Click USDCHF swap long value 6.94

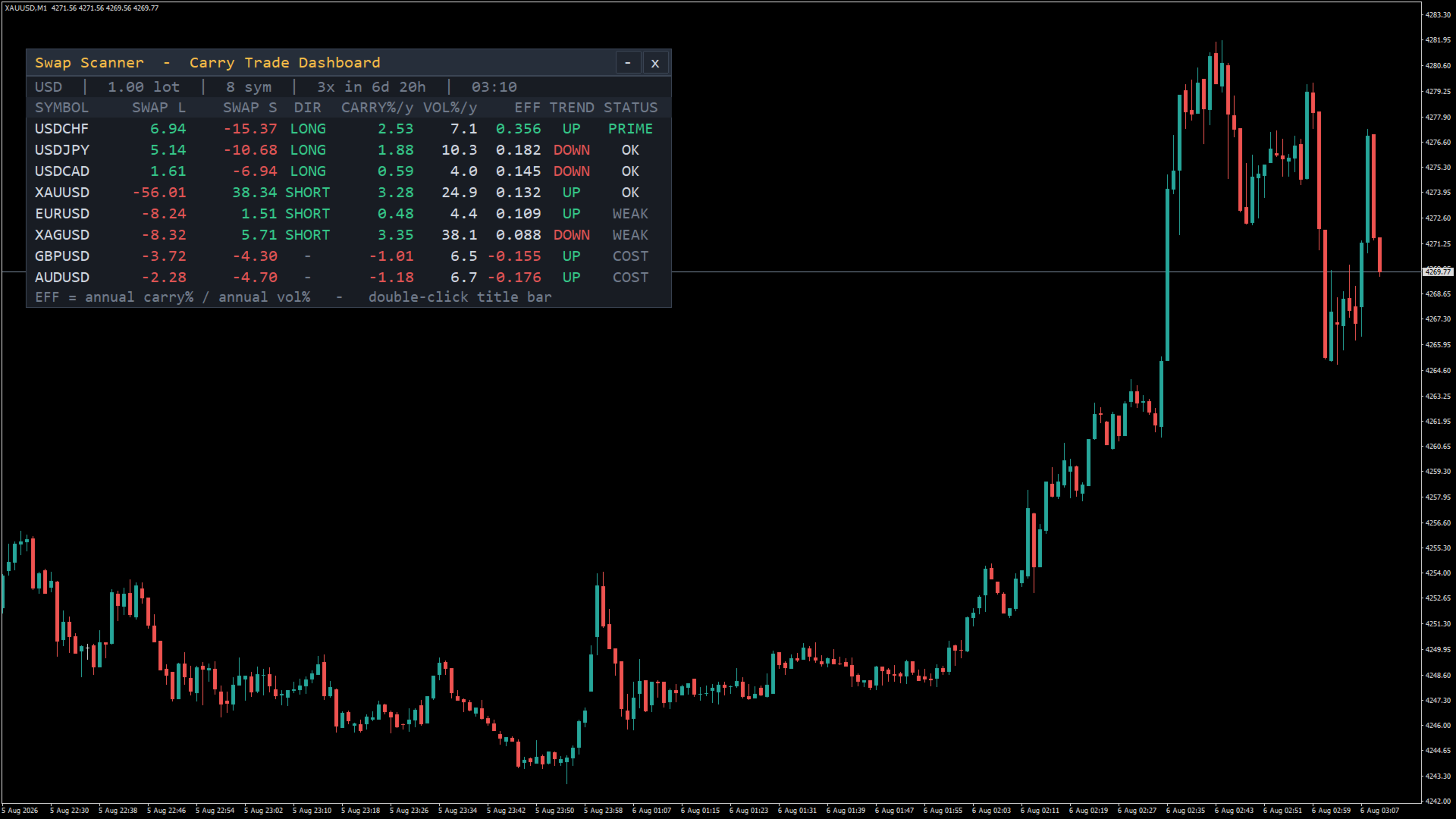(168, 129)
